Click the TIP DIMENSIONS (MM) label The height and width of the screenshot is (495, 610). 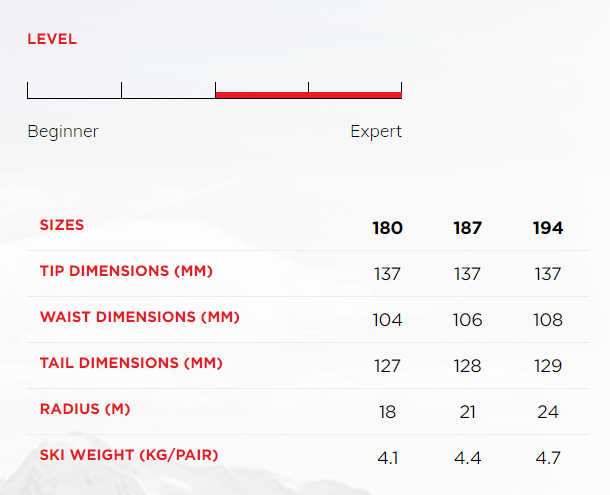[x=126, y=271]
